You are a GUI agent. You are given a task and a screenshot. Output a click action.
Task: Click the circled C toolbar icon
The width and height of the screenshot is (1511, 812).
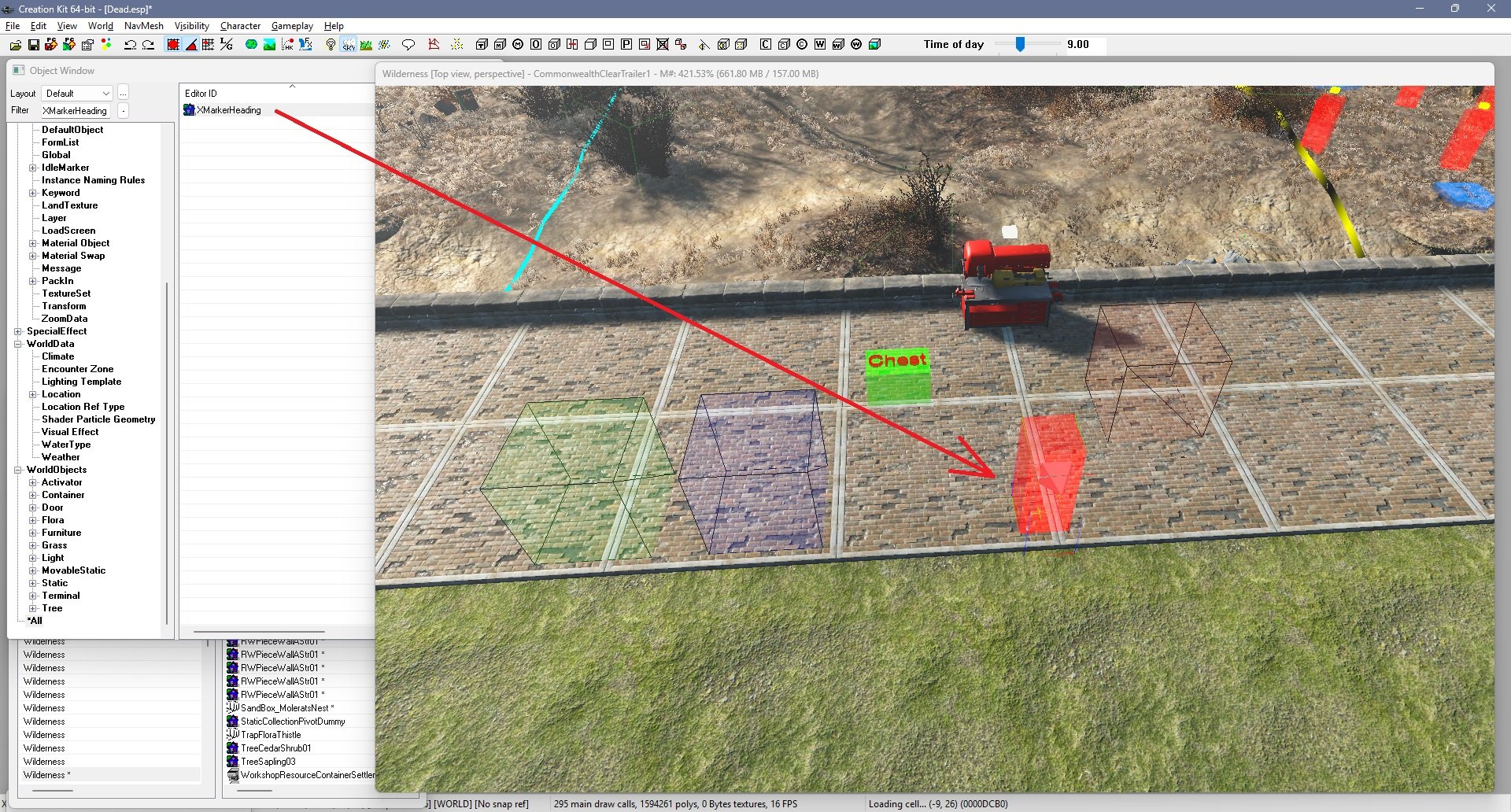(x=802, y=45)
